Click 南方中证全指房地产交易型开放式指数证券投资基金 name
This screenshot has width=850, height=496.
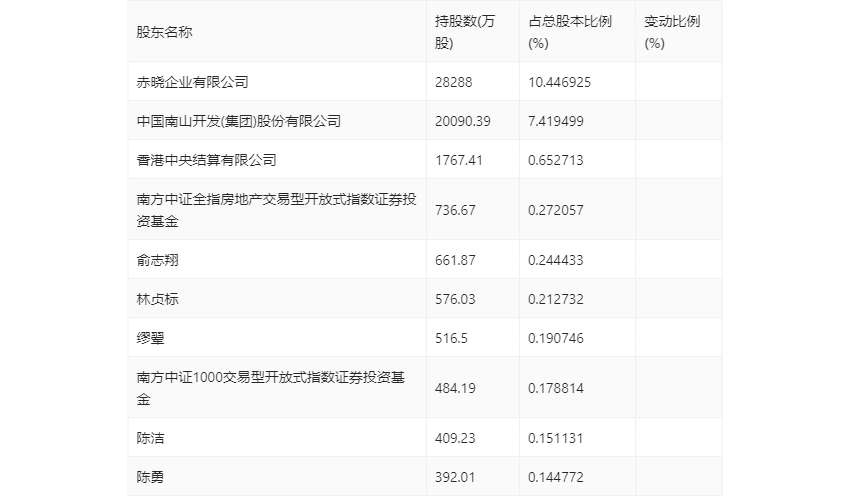pyautogui.click(x=276, y=210)
